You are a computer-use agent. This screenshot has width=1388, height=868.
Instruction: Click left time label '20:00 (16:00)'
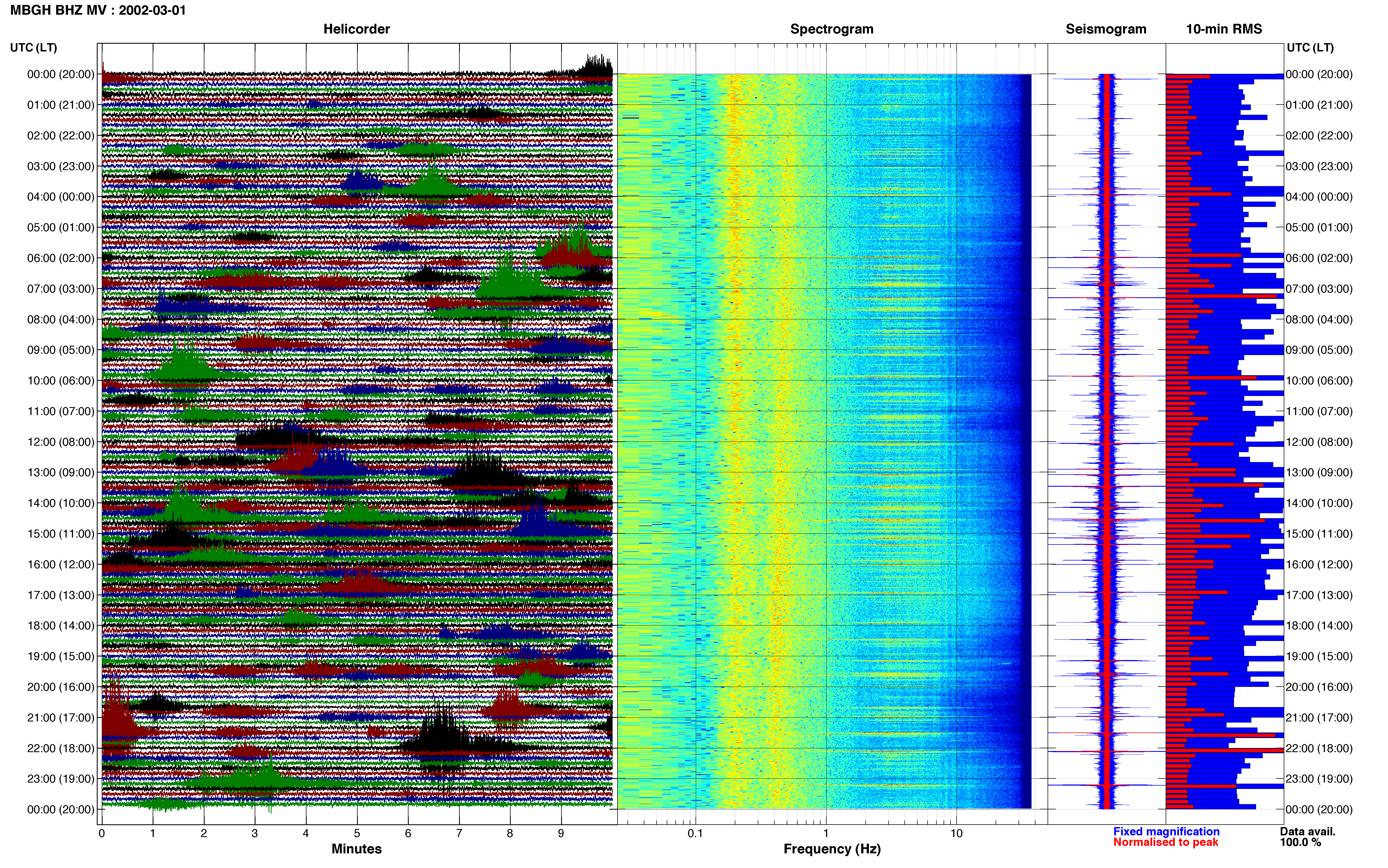click(x=61, y=687)
